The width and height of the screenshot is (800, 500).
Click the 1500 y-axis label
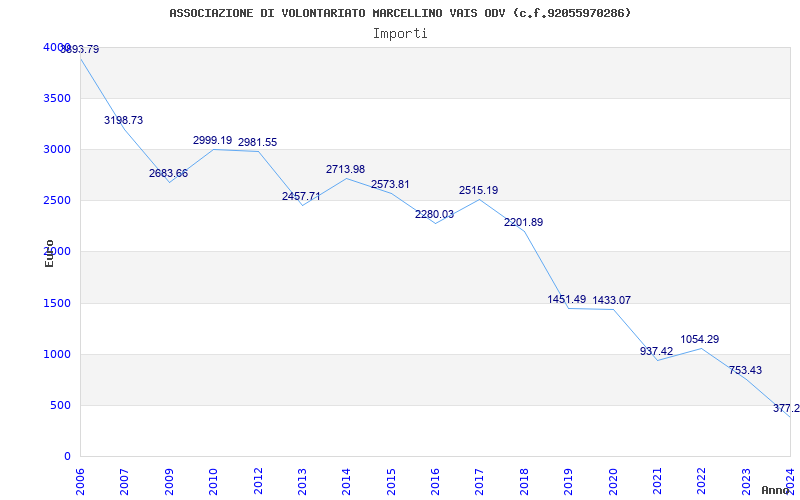(x=55, y=303)
